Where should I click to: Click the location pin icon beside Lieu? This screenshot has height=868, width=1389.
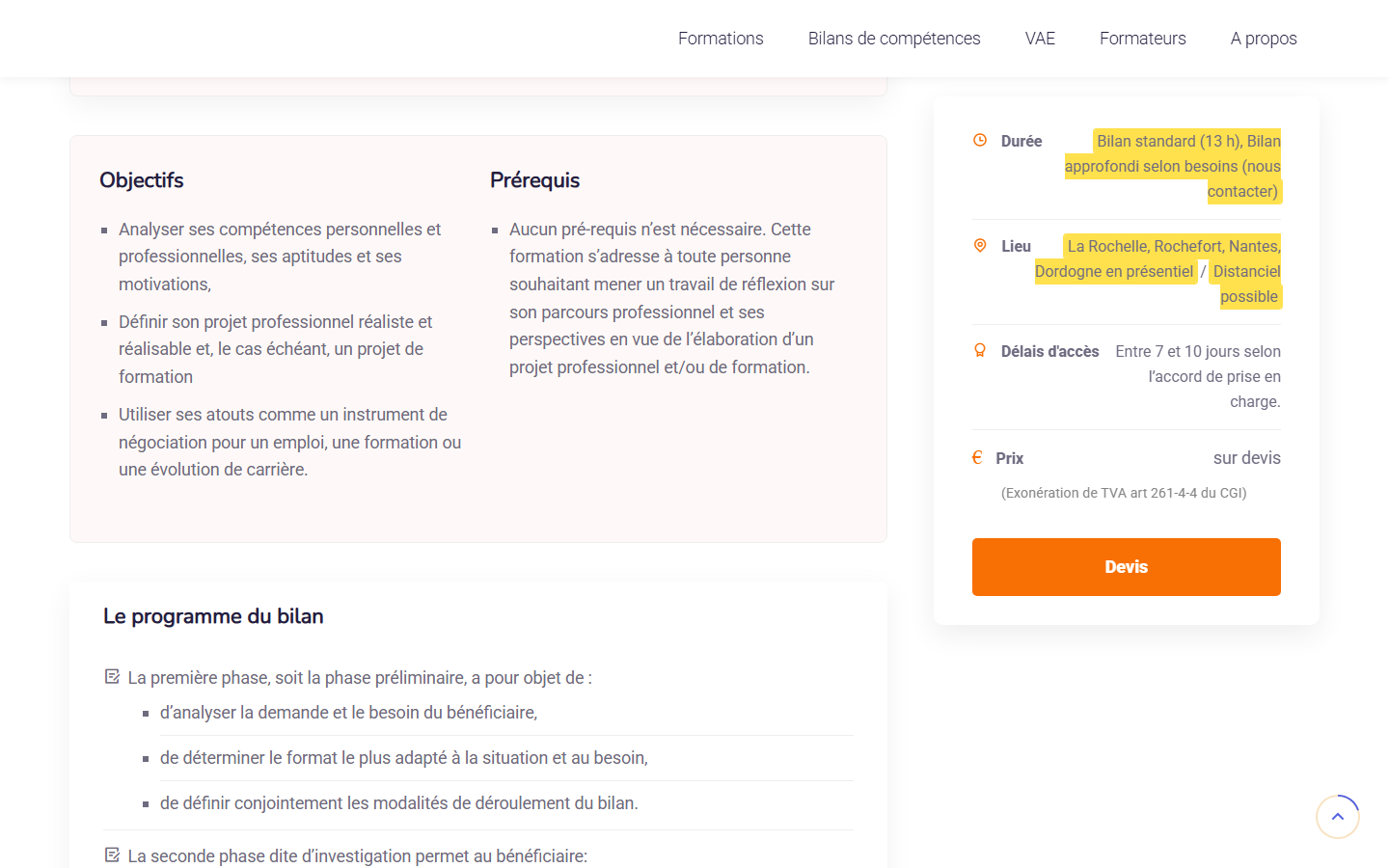[980, 245]
